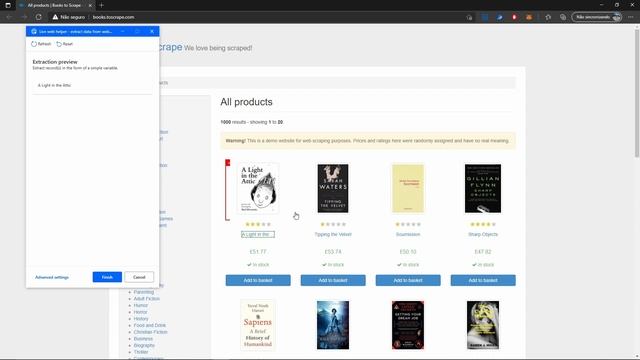Image resolution: width=640 pixels, height=360 pixels.
Task: Open a new browser tab
Action: pos(101,5)
